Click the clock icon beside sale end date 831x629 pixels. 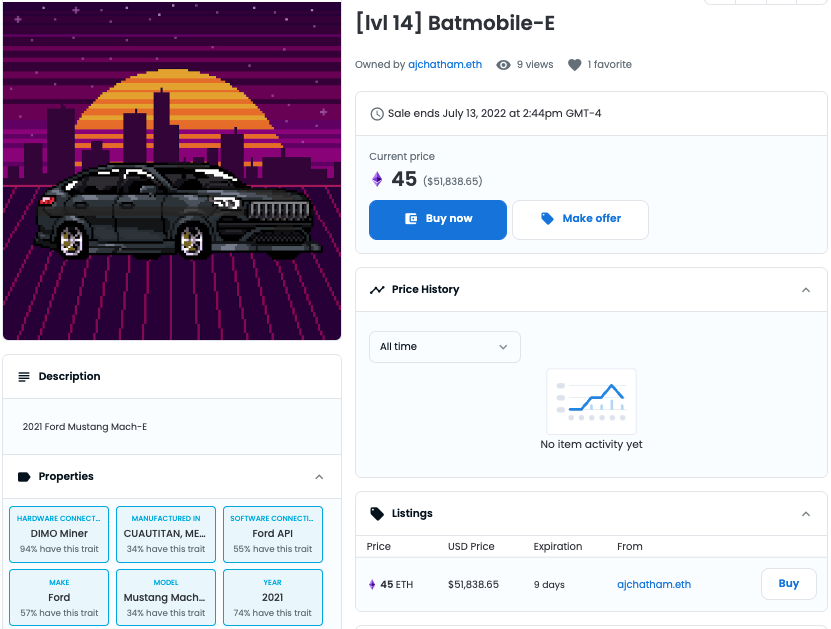pos(377,114)
